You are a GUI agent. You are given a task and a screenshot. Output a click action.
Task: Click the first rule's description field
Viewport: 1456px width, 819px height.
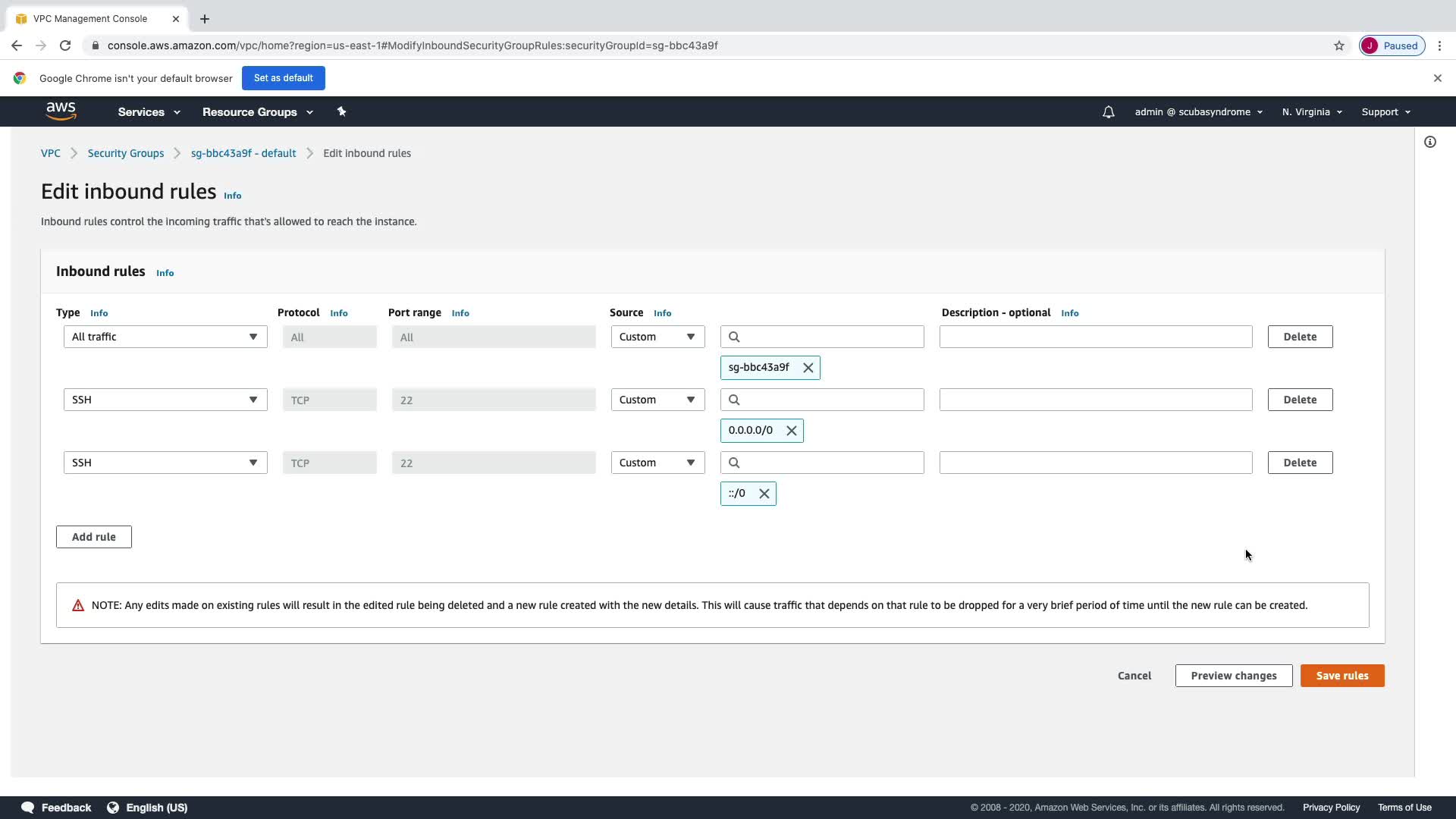[1095, 337]
